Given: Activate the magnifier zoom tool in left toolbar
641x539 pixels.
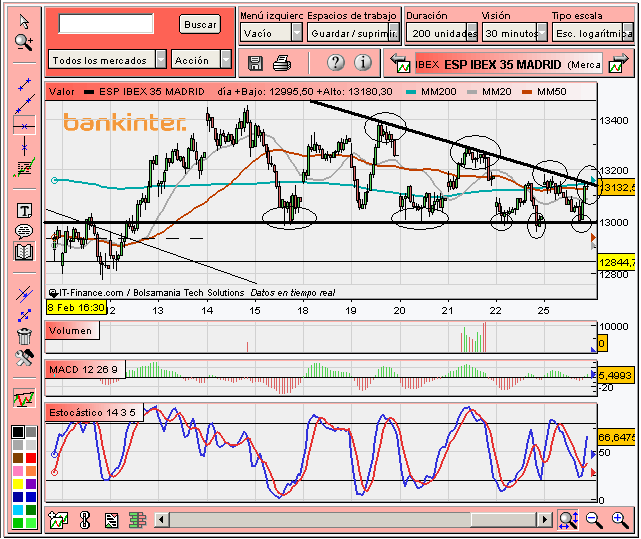Looking at the screenshot, I should click(24, 43).
